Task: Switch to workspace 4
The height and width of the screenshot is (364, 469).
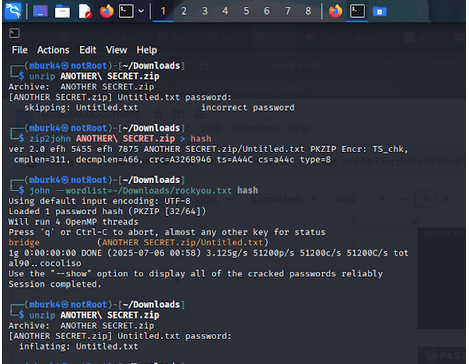Action: pos(225,11)
